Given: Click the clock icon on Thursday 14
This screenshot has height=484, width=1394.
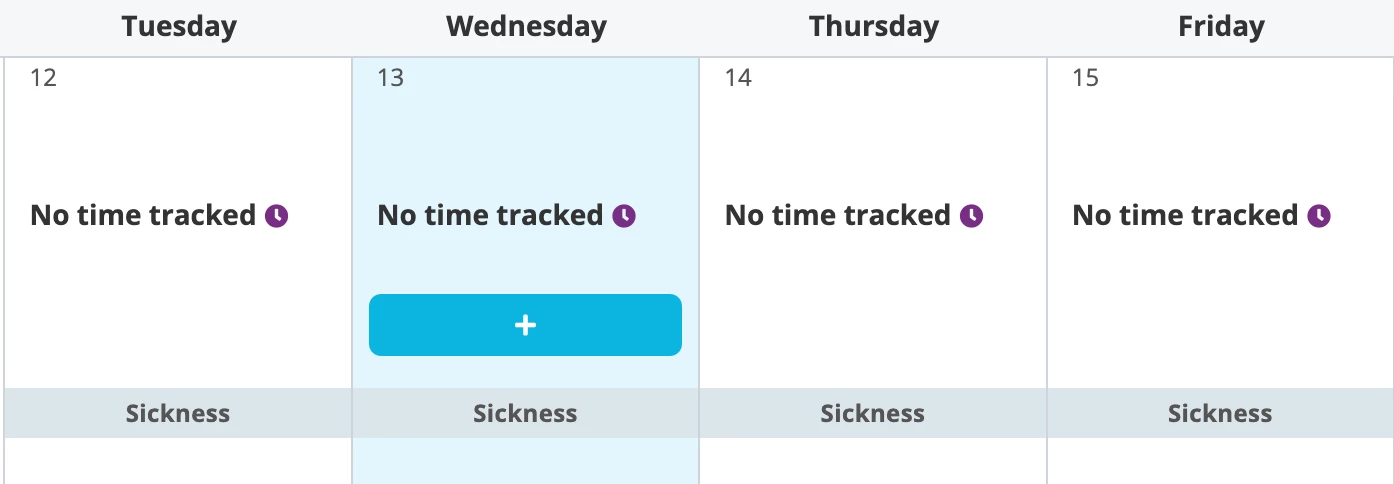Looking at the screenshot, I should (x=972, y=216).
